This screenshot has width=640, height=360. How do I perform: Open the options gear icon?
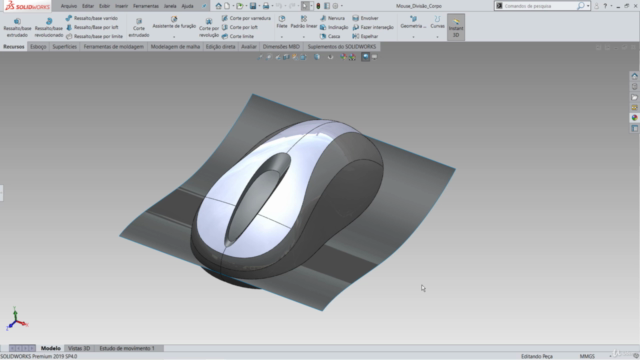point(335,6)
